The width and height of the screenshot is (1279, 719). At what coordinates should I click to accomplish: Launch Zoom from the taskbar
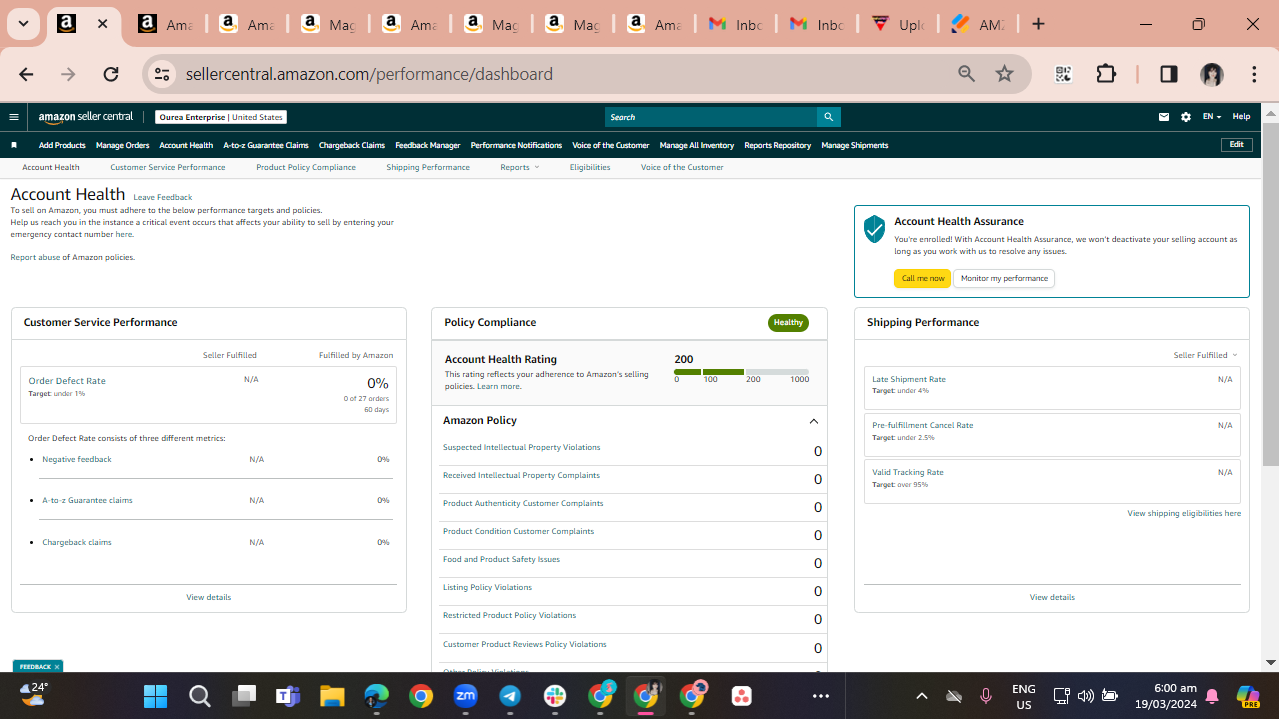pos(466,696)
